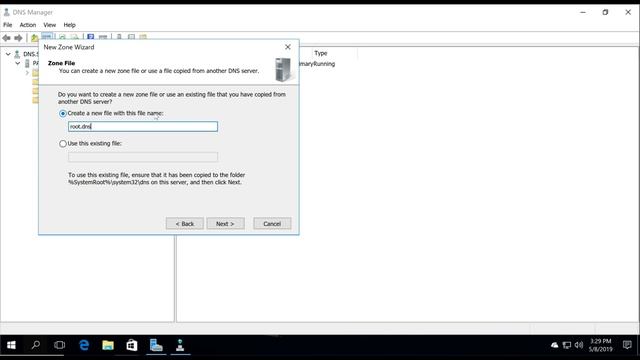Image resolution: width=640 pixels, height=360 pixels.
Task: Open Task View from the taskbar
Action: click(x=59, y=345)
